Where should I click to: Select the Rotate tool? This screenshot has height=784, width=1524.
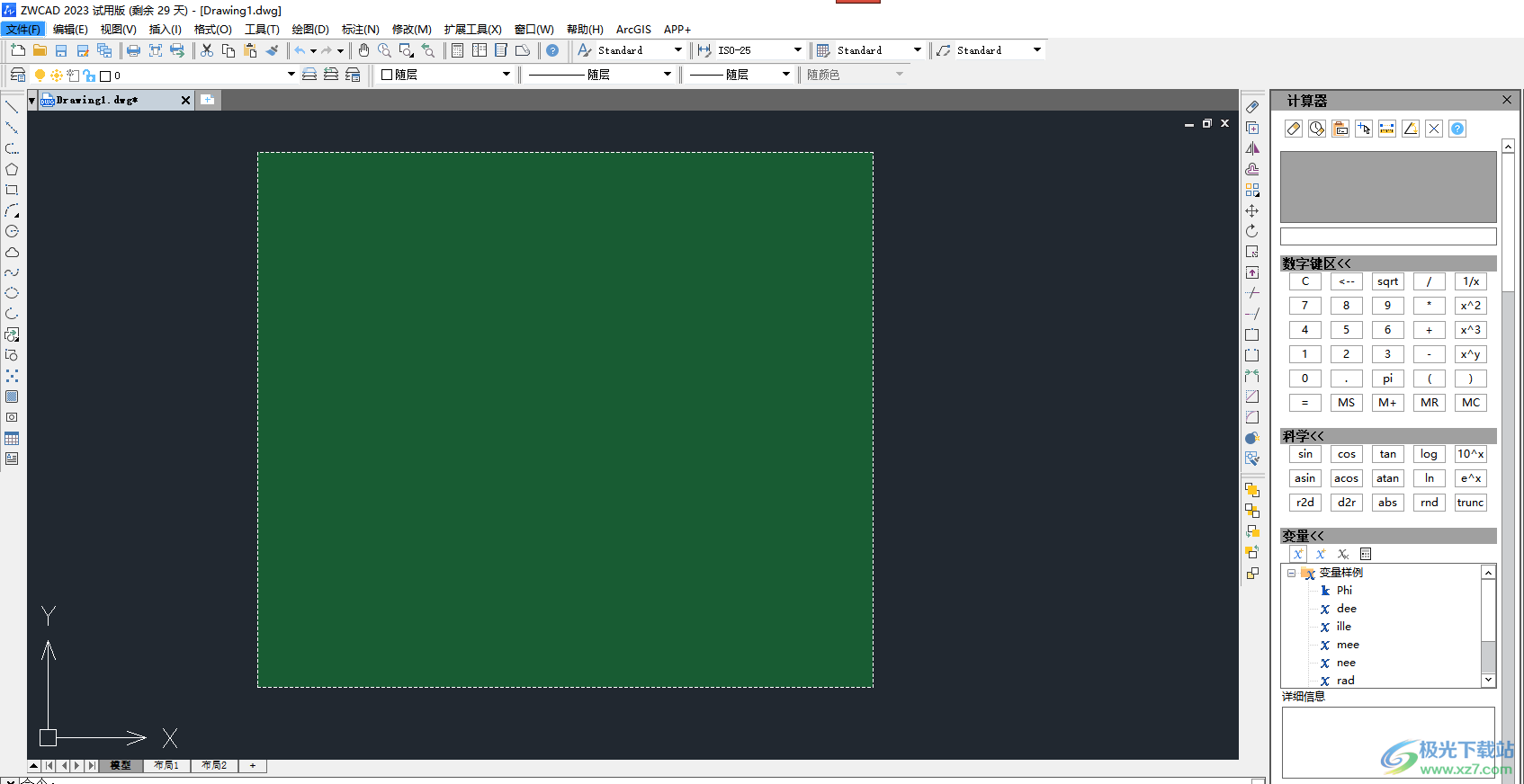[1252, 231]
